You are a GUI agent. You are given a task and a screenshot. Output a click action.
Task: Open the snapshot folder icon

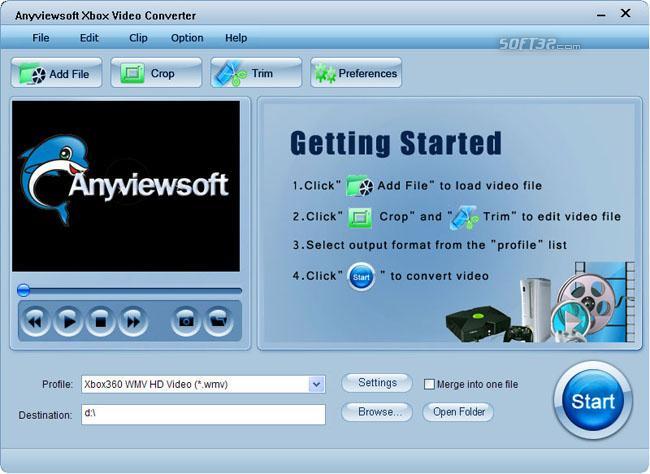point(218,321)
